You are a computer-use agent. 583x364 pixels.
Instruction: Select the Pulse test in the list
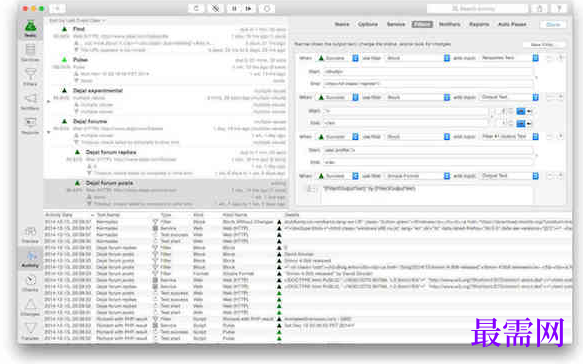tap(166, 70)
